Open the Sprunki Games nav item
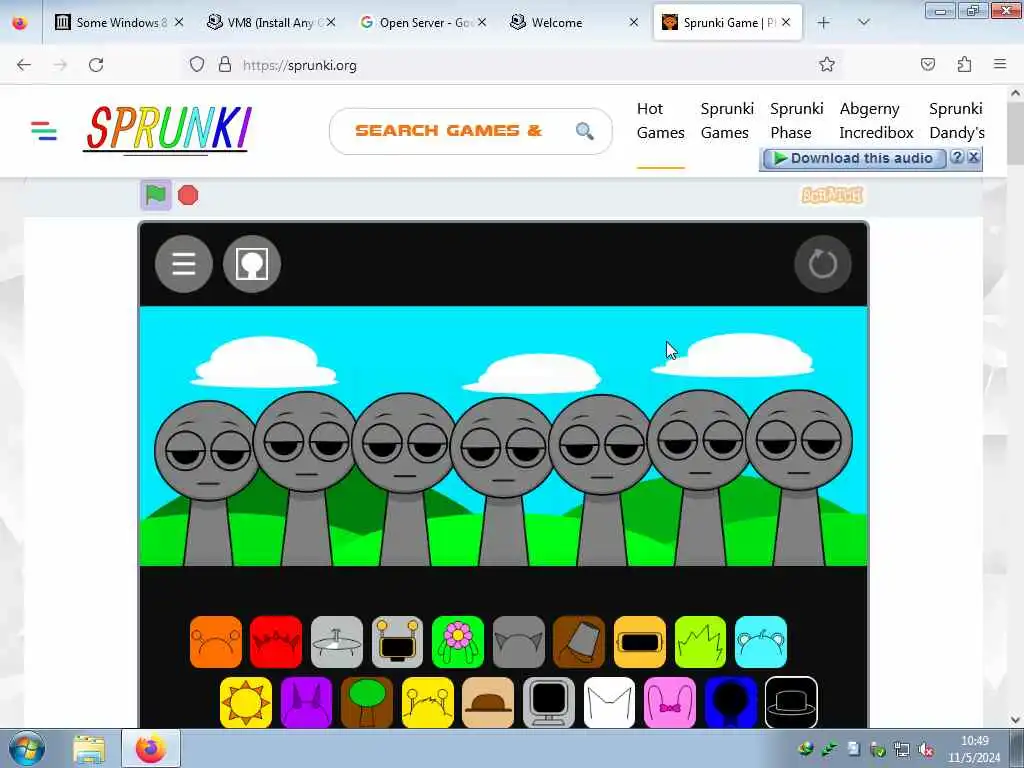 (x=726, y=121)
